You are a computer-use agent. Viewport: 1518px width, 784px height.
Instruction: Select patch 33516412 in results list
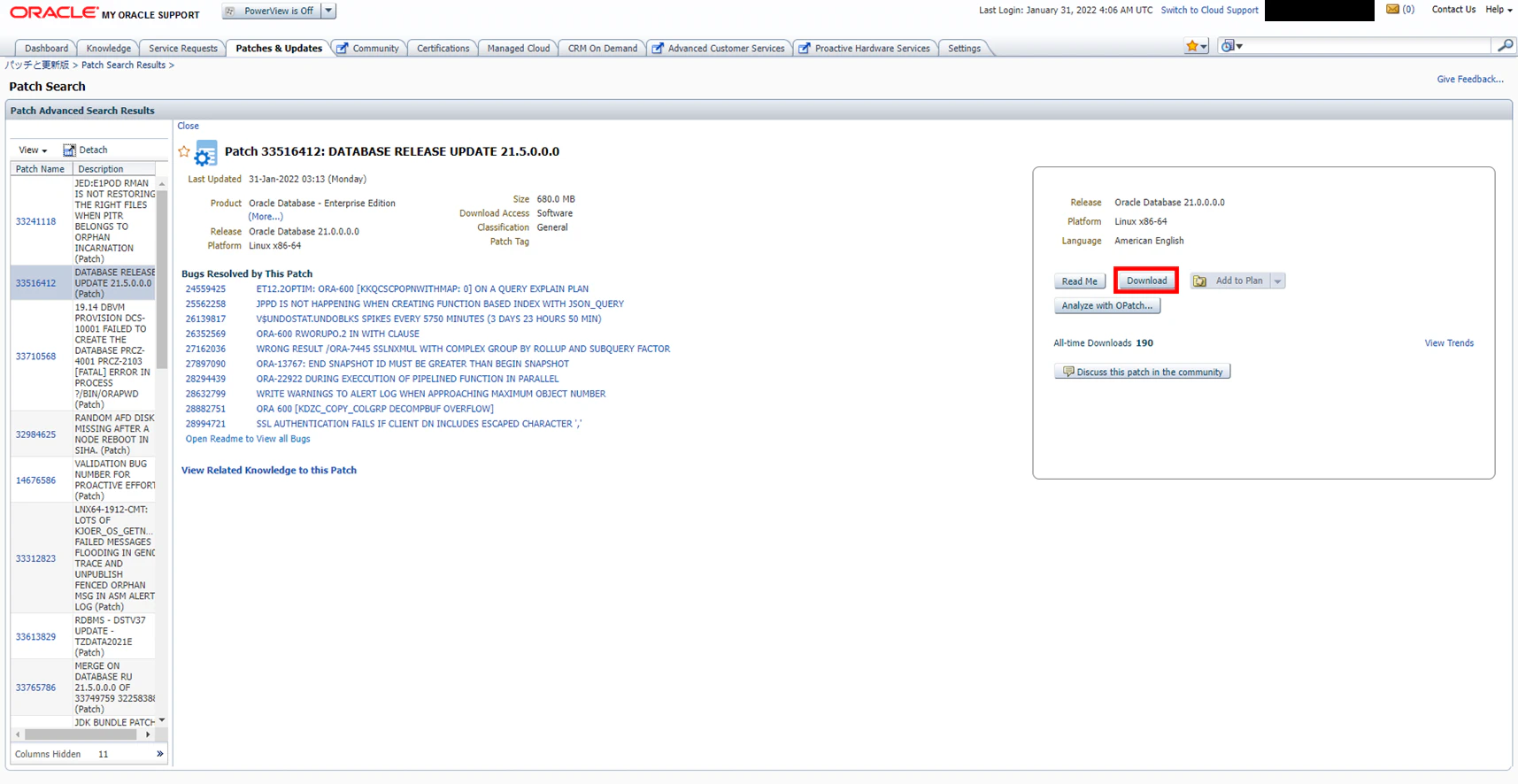[35, 283]
